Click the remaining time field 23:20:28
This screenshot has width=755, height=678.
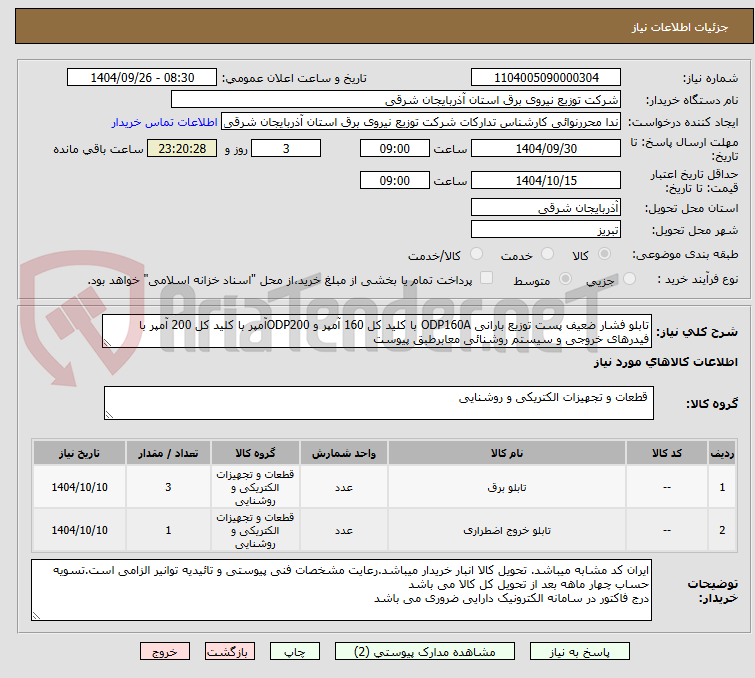tap(182, 148)
